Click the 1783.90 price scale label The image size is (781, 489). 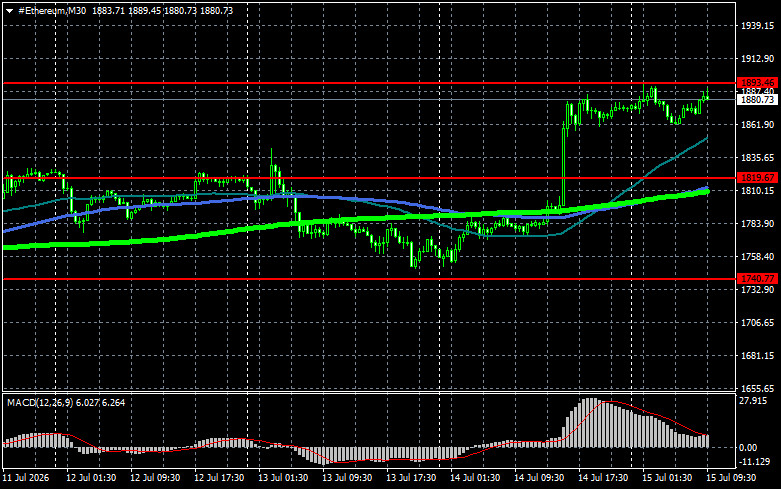757,224
